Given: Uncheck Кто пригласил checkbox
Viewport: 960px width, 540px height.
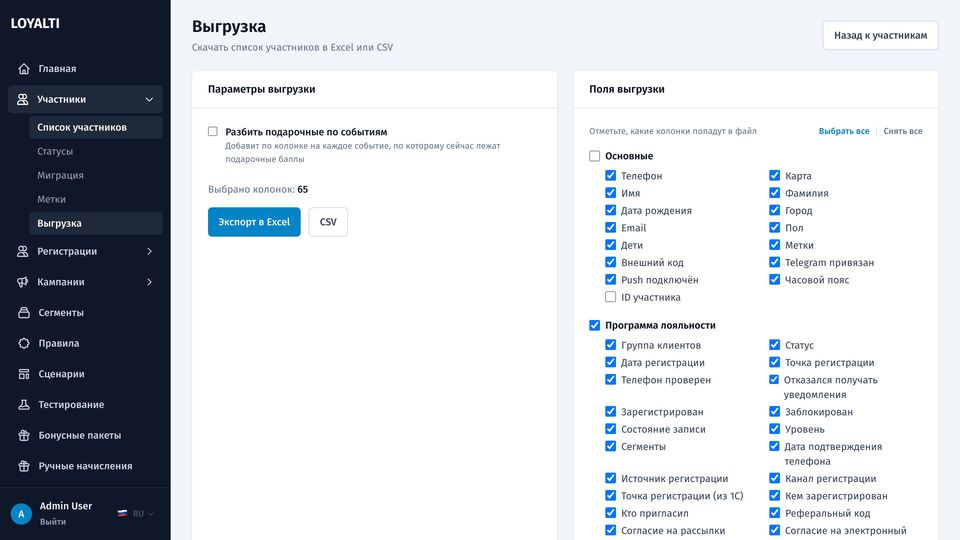Looking at the screenshot, I should tap(610, 512).
